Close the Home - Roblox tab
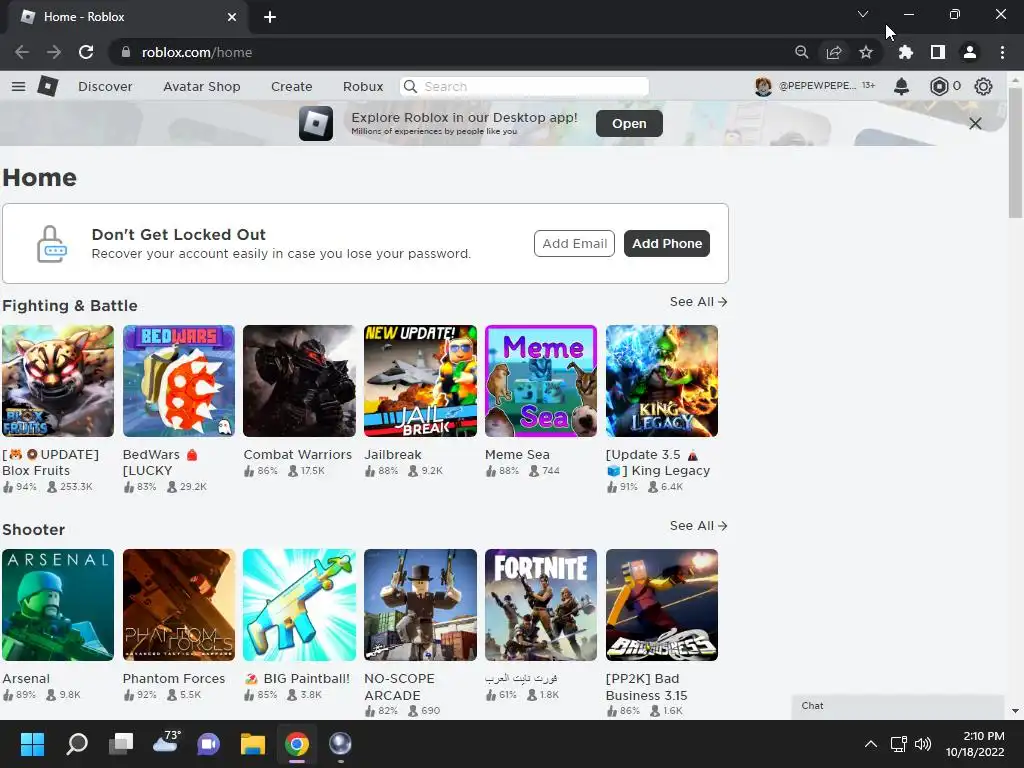 point(232,17)
